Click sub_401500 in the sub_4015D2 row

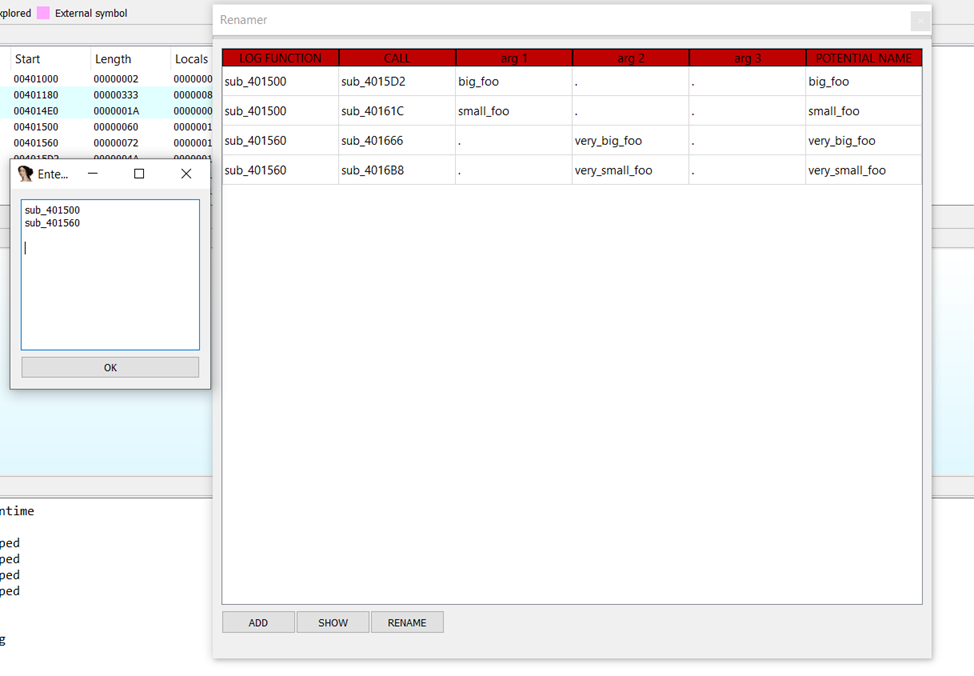(x=280, y=81)
